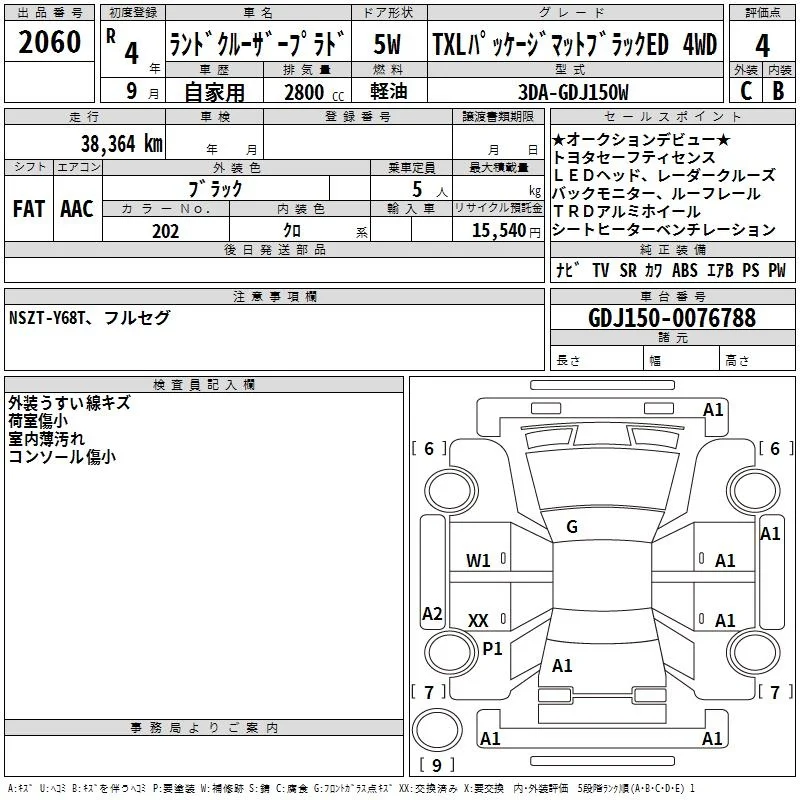Click the 検査員記入欄 section header

click(x=204, y=385)
